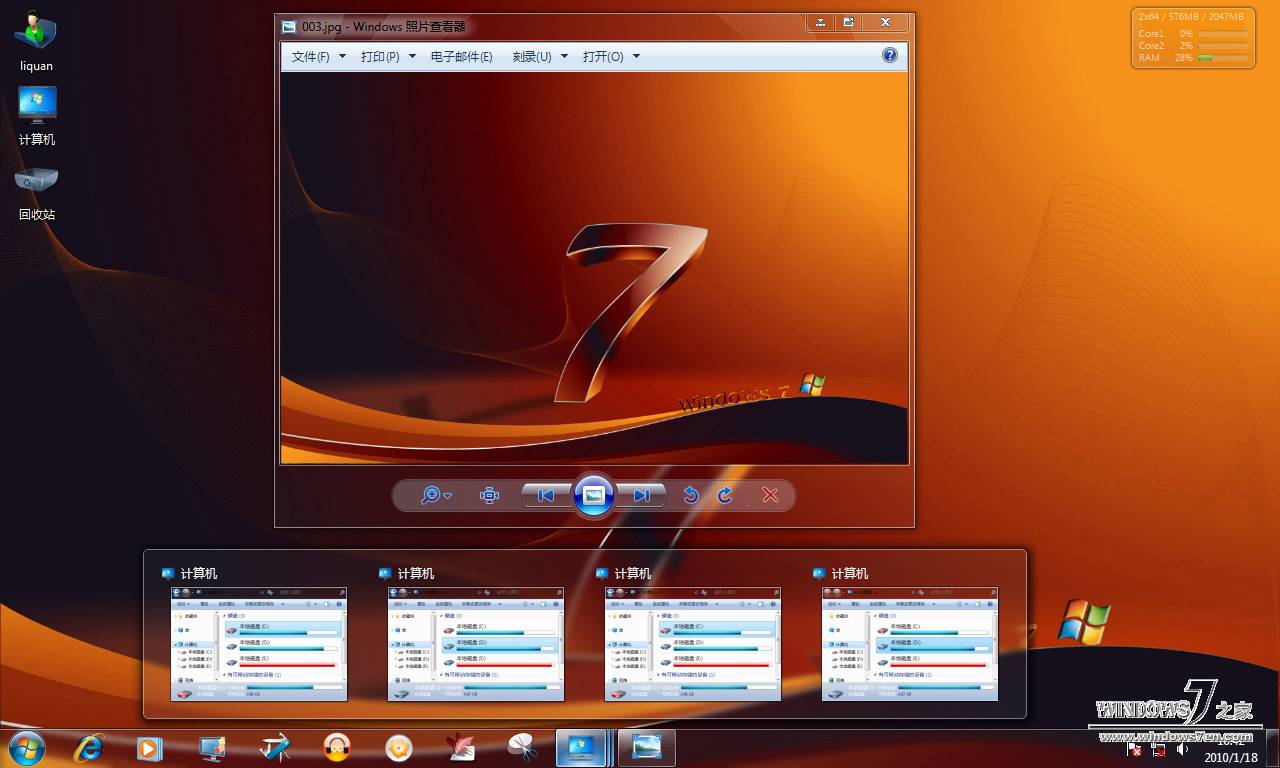This screenshot has height=768, width=1280.
Task: Rotate the photo clockwise
Action: [725, 495]
